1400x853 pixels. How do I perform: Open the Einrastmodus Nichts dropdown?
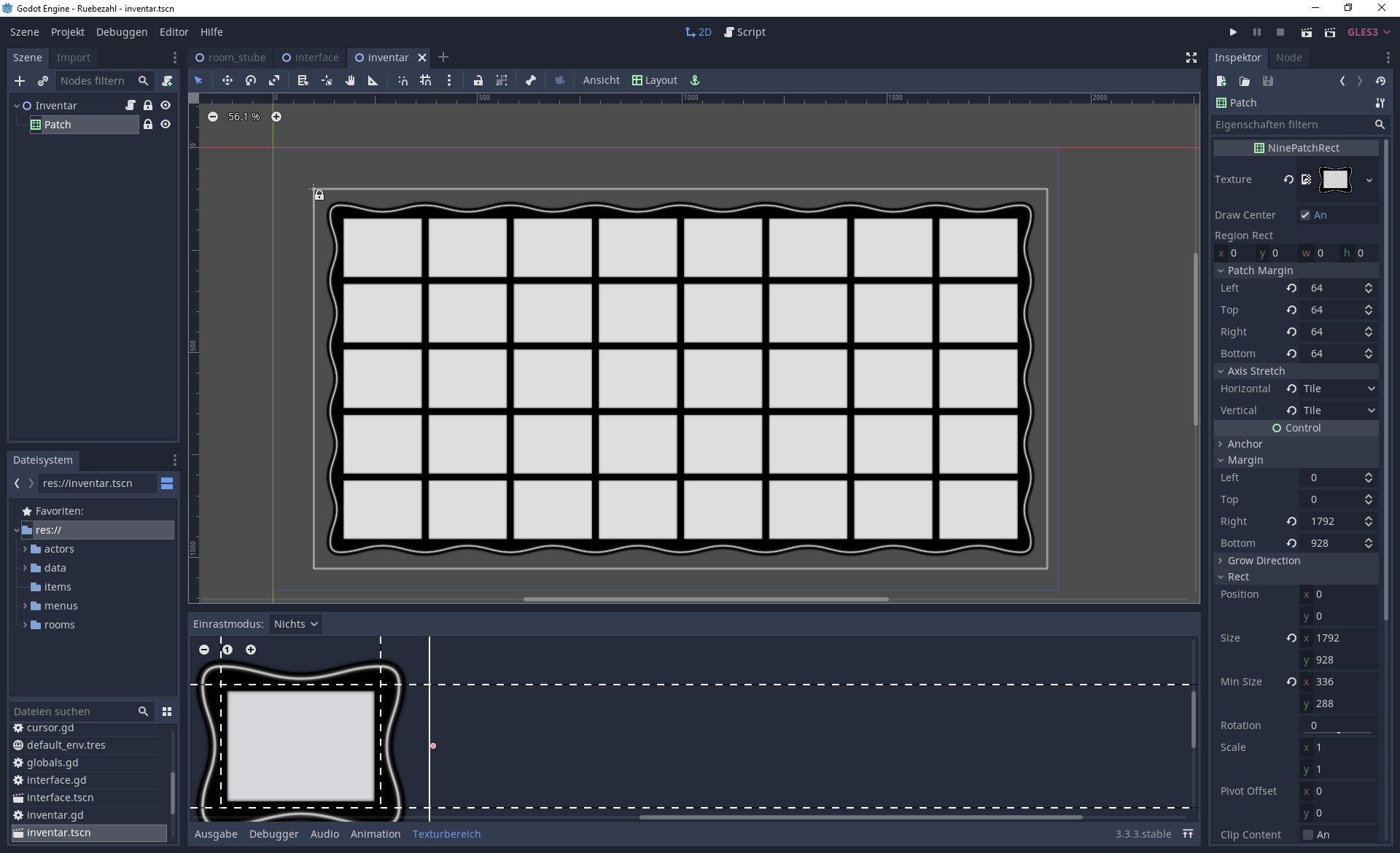pos(295,624)
